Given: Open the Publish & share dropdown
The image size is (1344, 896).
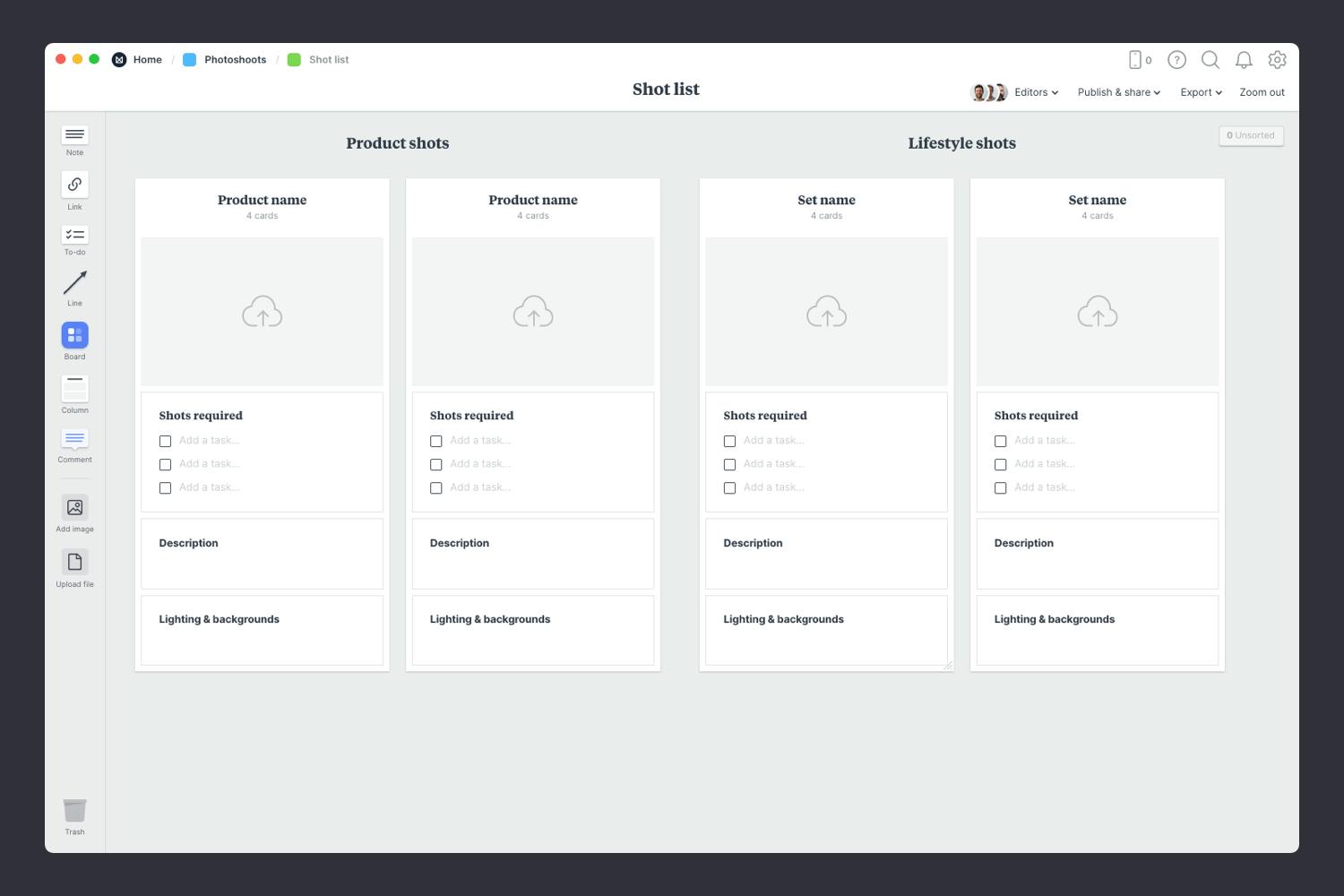Looking at the screenshot, I should [x=1118, y=92].
